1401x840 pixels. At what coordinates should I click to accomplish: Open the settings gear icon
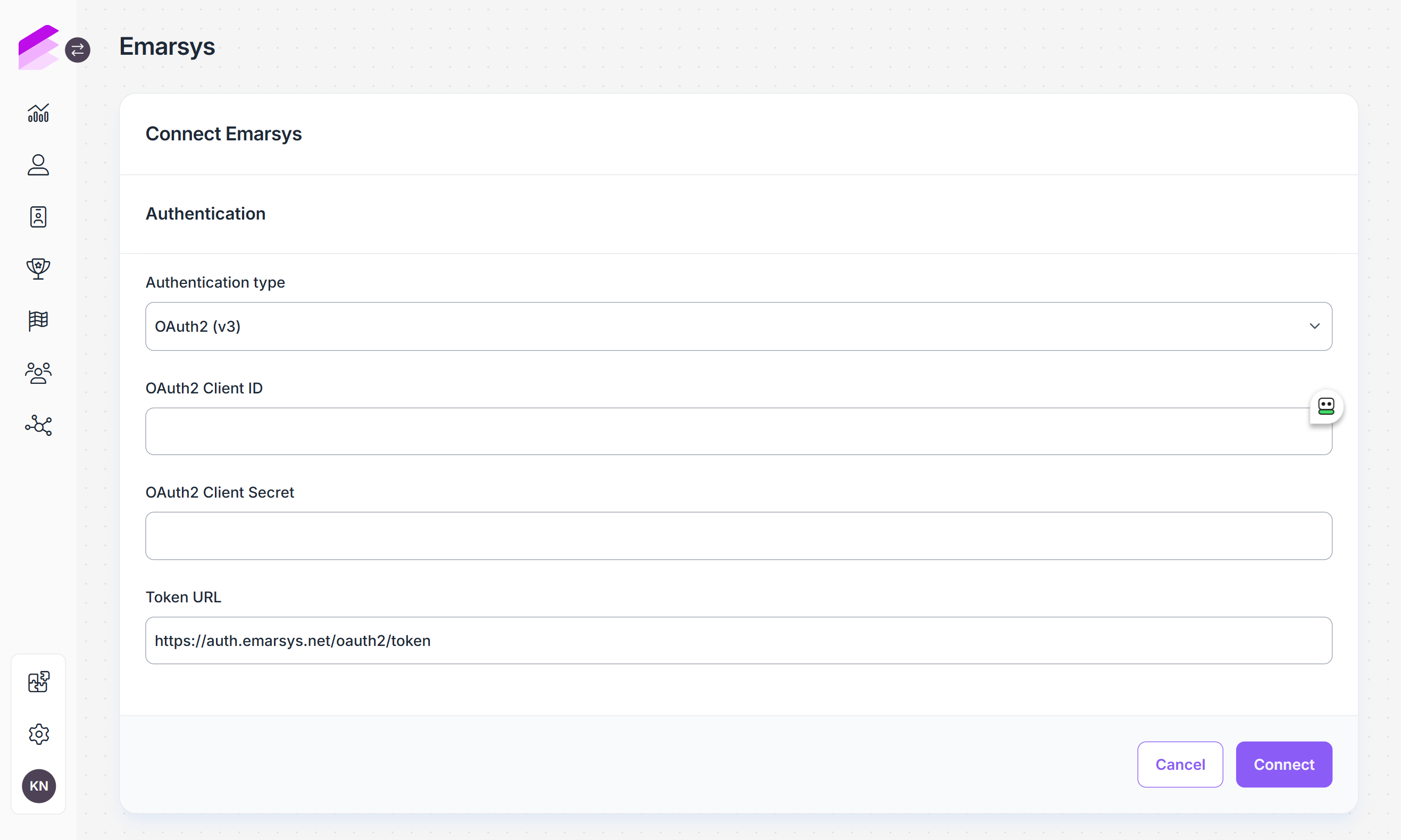click(38, 734)
